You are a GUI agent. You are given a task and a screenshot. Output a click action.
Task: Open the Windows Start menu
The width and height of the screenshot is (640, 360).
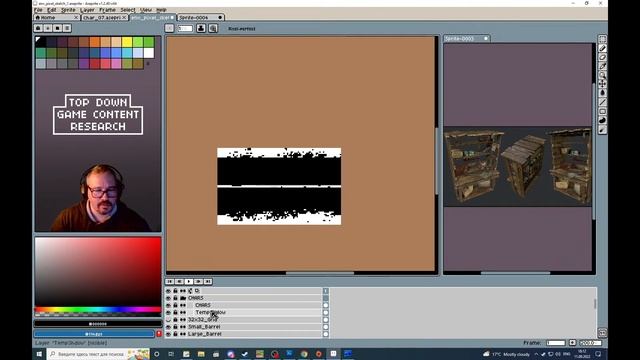click(40, 354)
